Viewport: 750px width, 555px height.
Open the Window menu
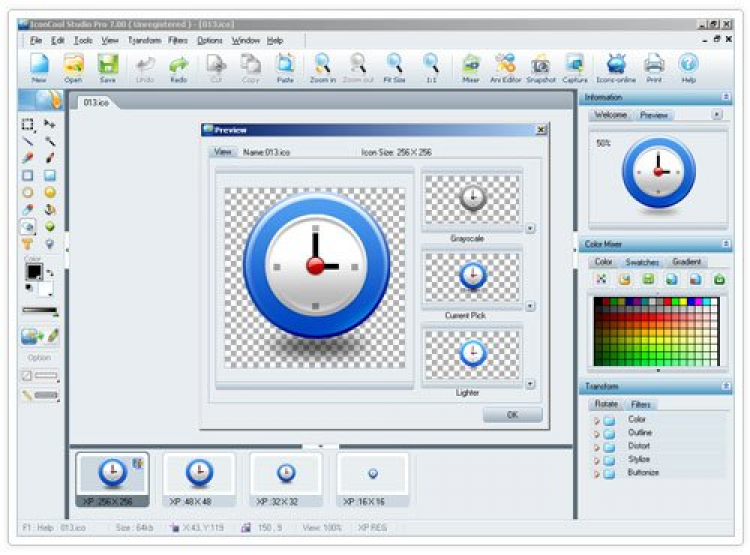pyautogui.click(x=246, y=41)
